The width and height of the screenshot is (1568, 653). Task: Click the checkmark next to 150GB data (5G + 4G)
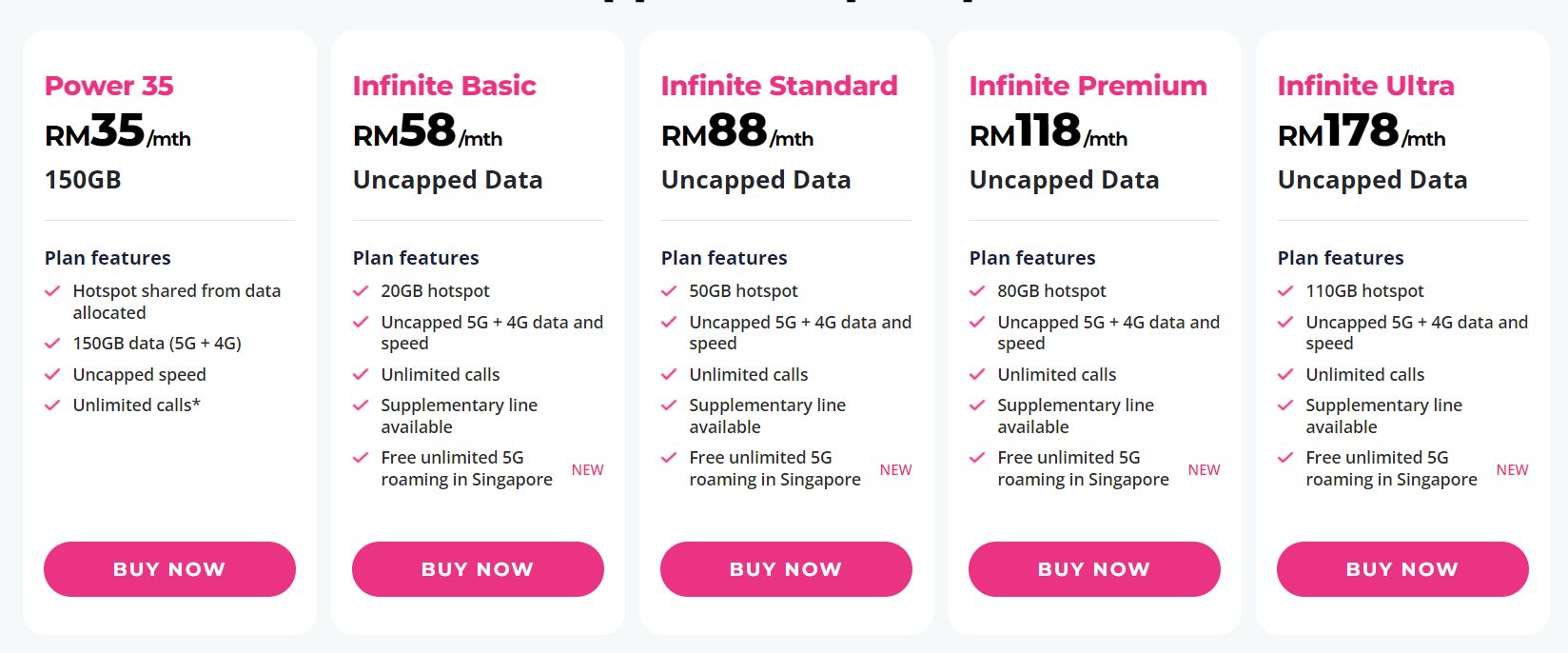tap(52, 344)
